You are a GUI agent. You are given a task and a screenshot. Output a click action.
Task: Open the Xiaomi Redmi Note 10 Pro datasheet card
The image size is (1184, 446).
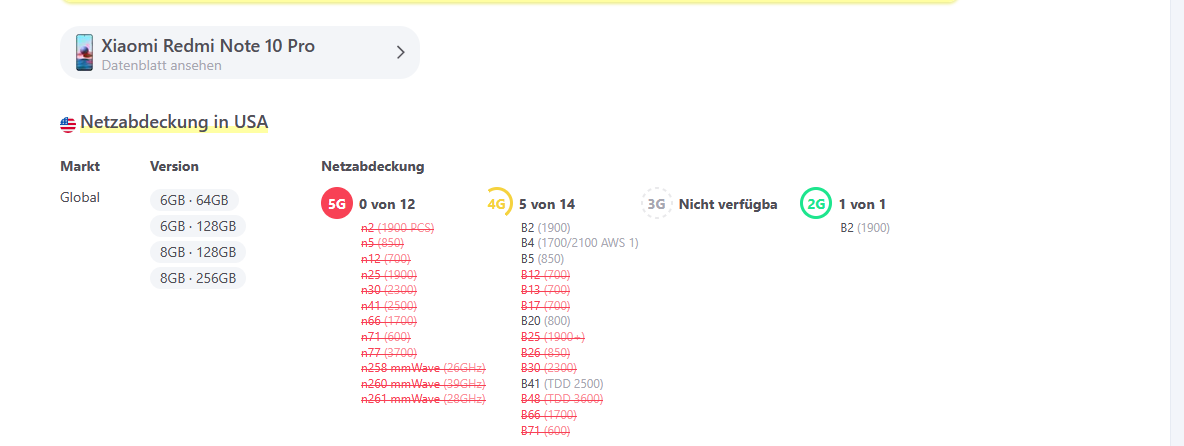[x=239, y=53]
